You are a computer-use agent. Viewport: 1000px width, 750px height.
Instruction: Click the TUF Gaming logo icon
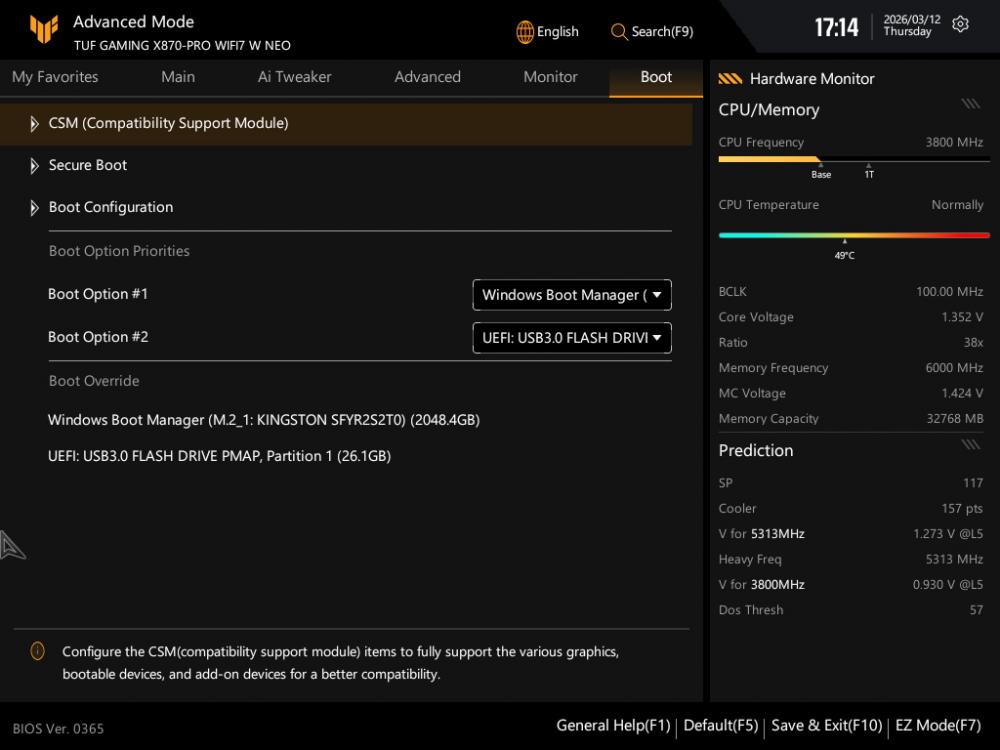(43, 30)
